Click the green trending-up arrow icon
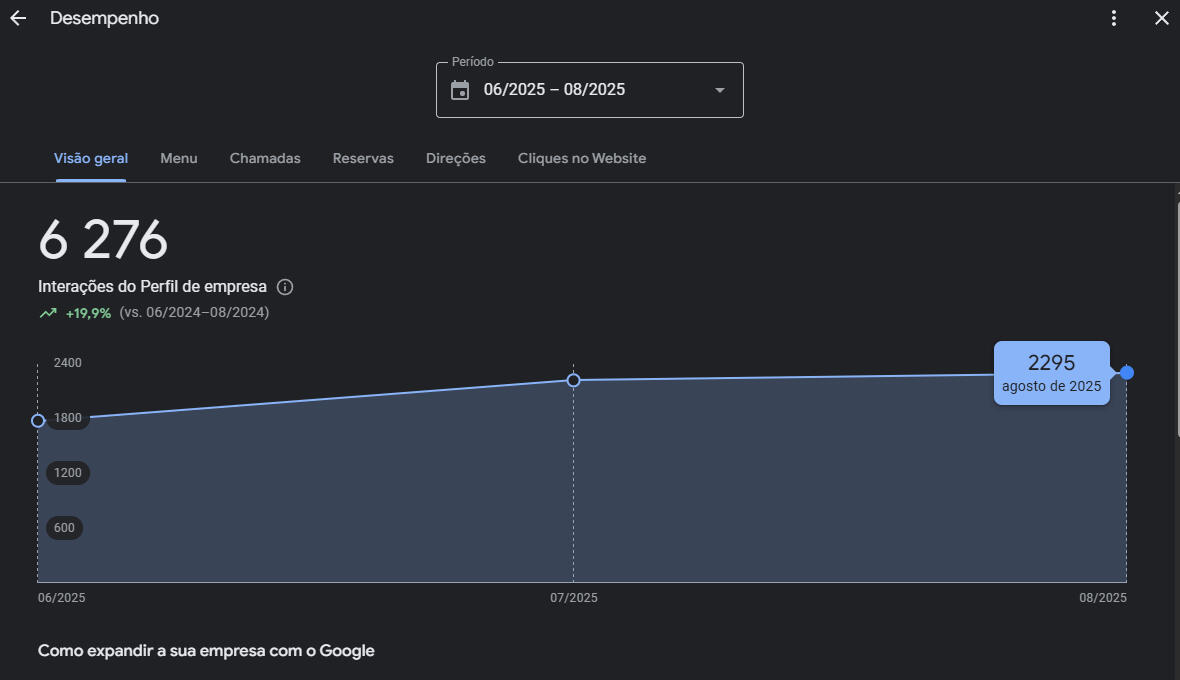 48,313
